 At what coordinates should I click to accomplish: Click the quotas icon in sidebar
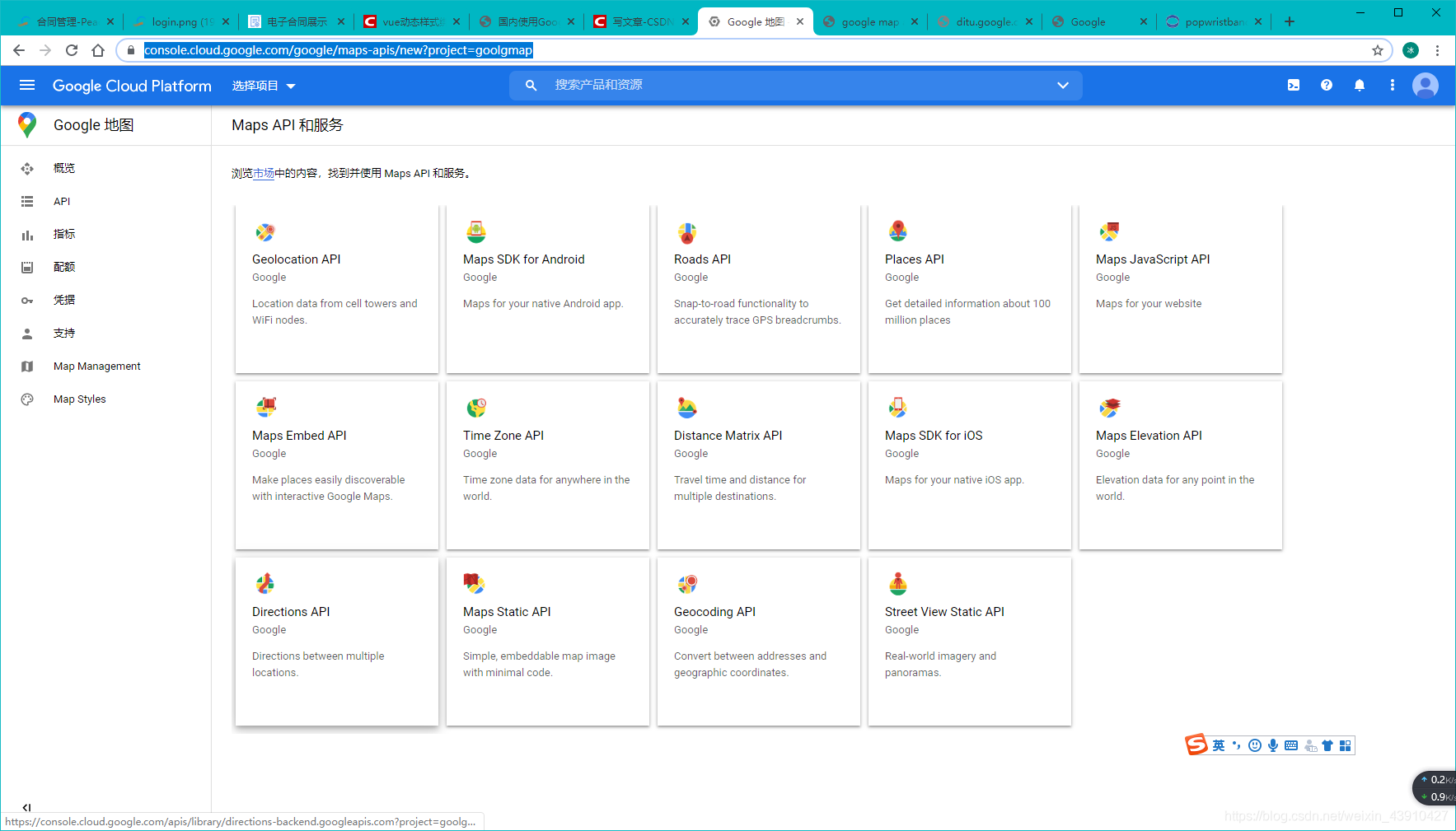pos(27,267)
